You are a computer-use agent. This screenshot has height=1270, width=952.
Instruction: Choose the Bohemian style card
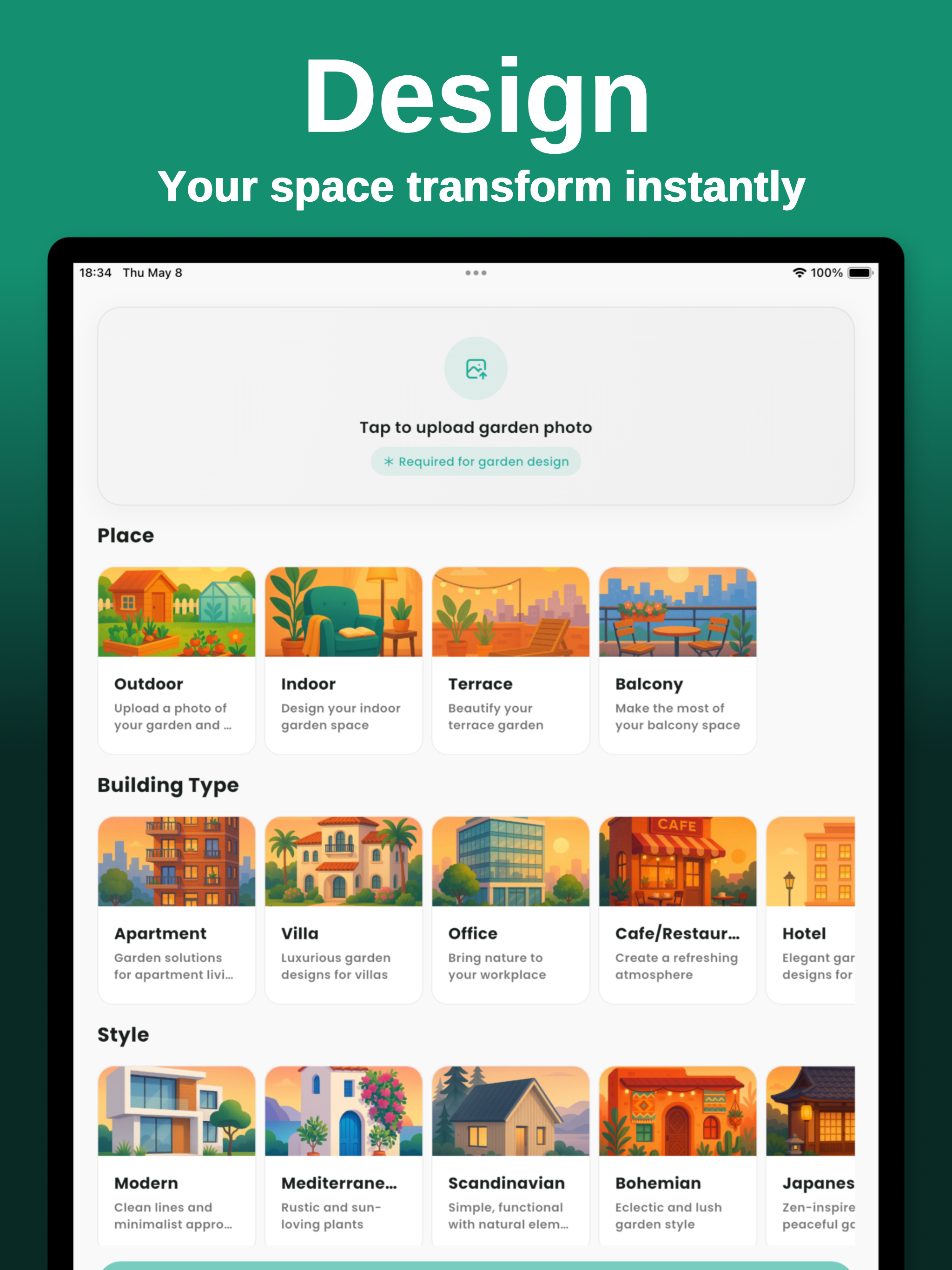pos(678,1155)
